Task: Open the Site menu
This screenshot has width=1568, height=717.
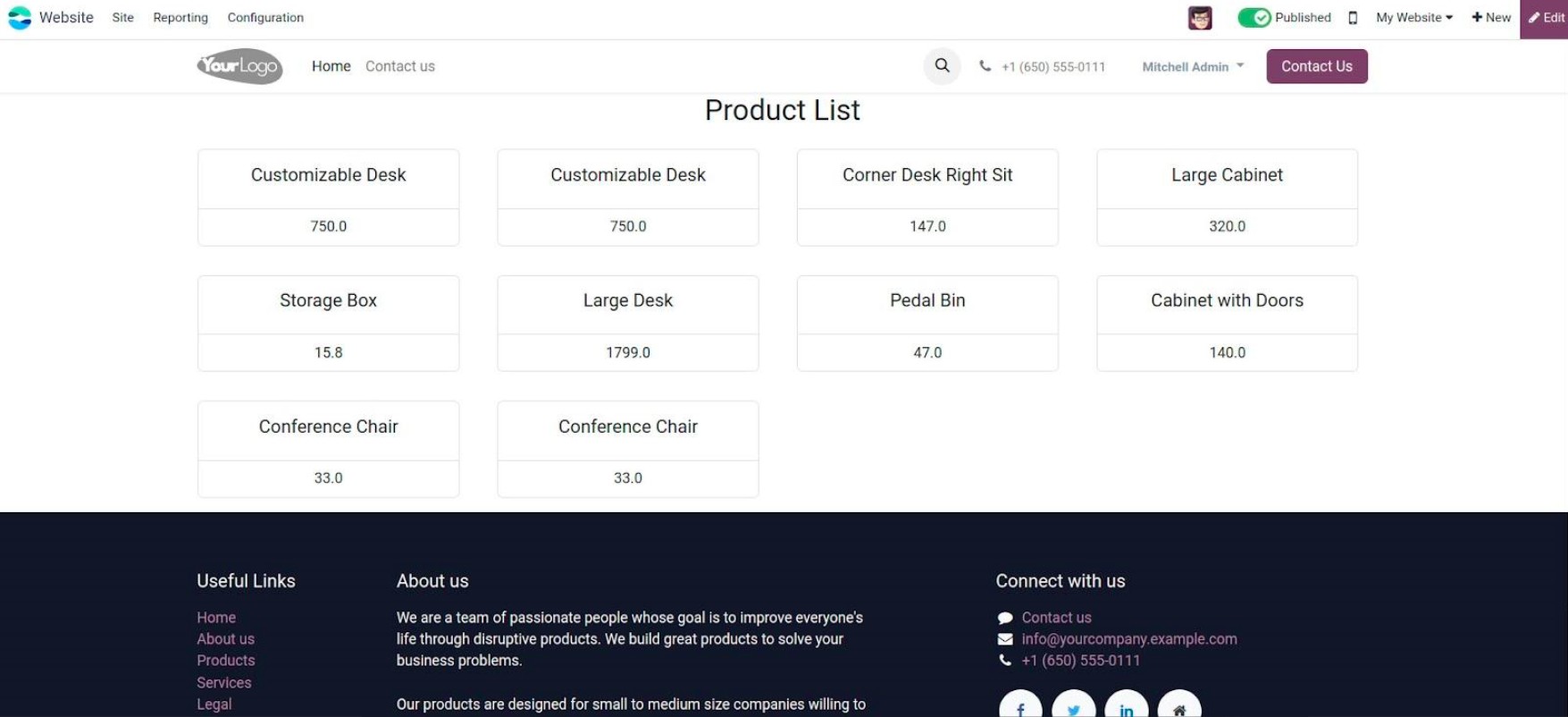Action: tap(122, 17)
